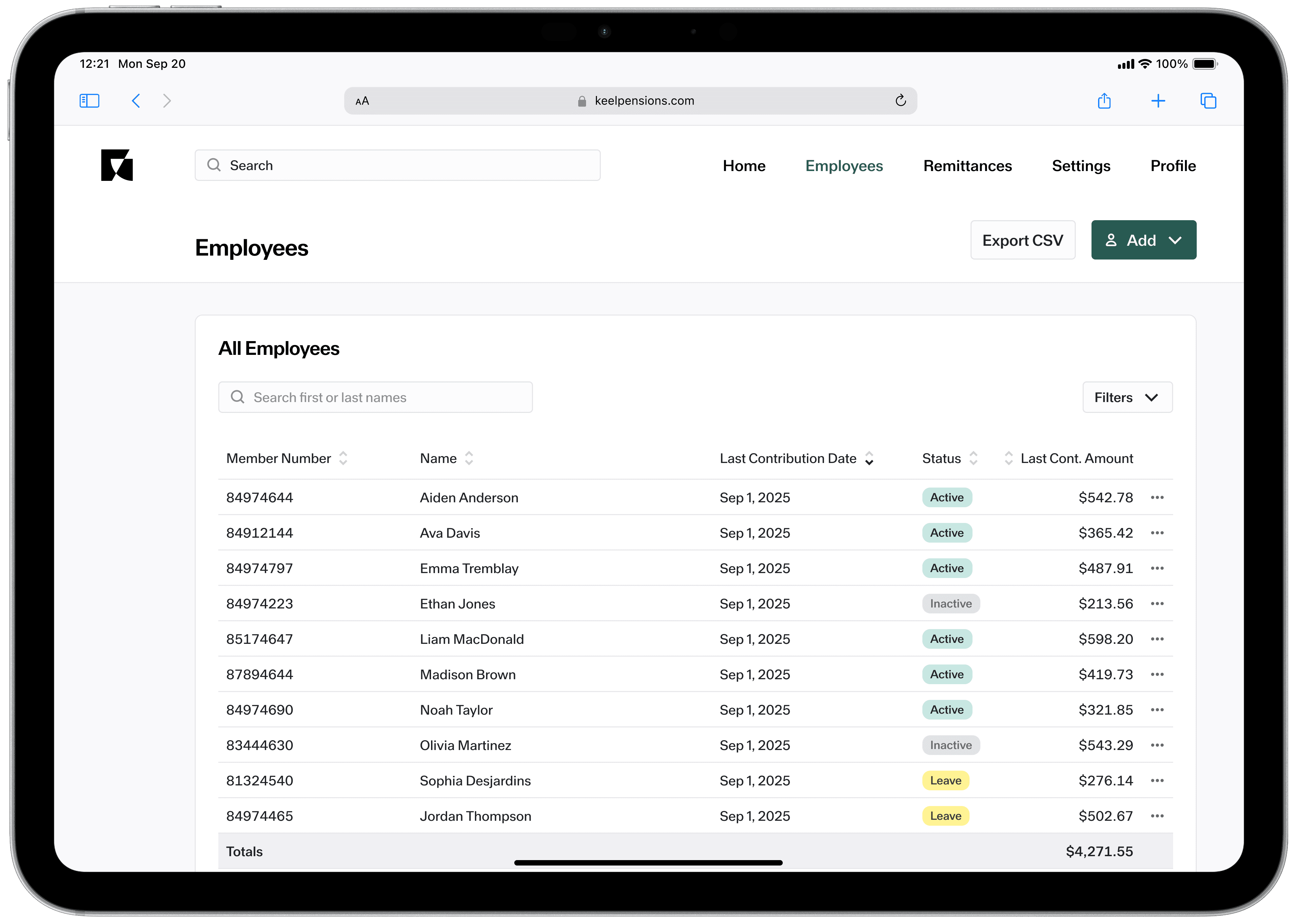Focus the Search first or last names field

(x=376, y=397)
